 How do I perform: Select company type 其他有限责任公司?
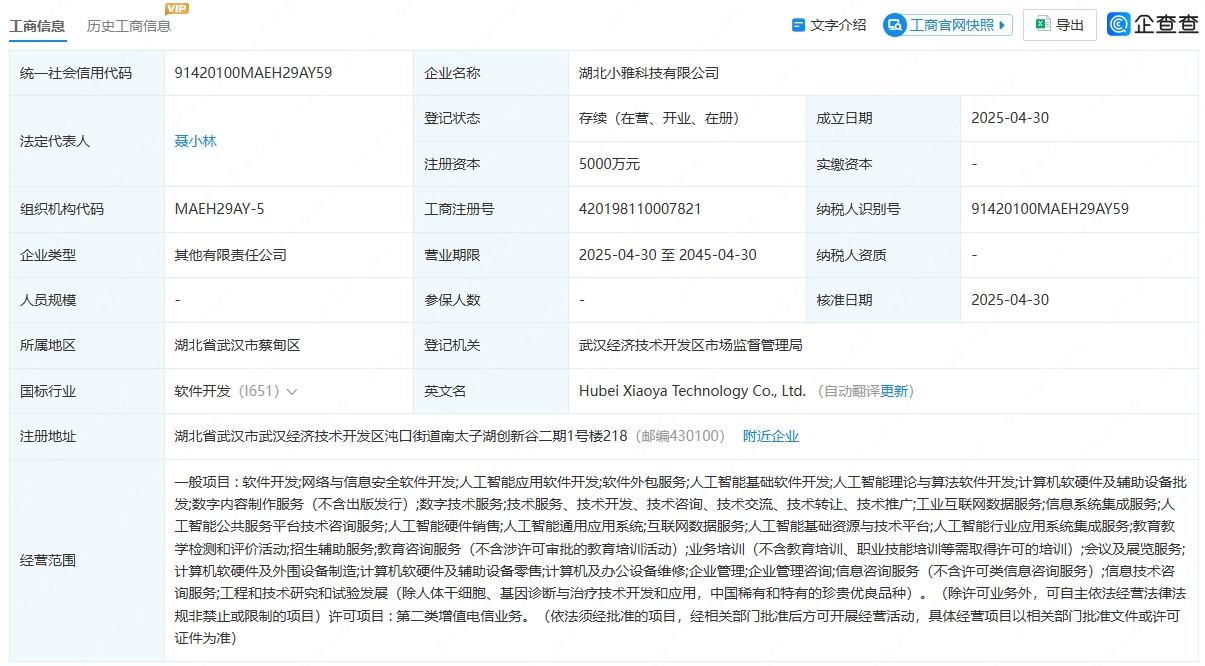pyautogui.click(x=230, y=255)
